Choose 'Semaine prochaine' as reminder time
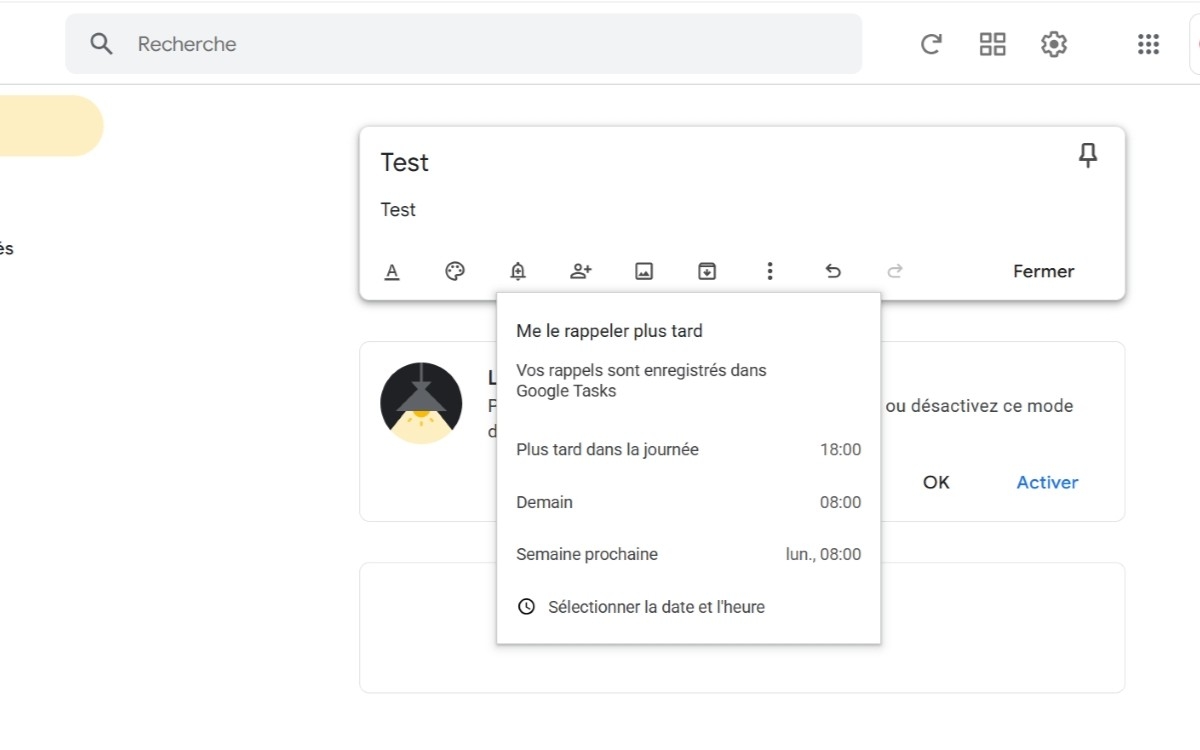Screen dimensions: 1200x750 coord(688,554)
